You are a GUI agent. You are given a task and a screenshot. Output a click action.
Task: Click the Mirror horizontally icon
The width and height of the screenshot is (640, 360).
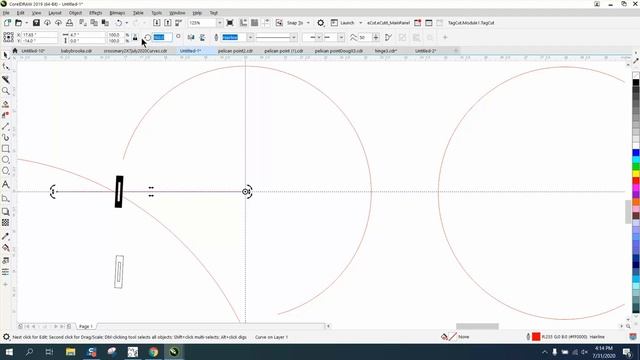191,38
